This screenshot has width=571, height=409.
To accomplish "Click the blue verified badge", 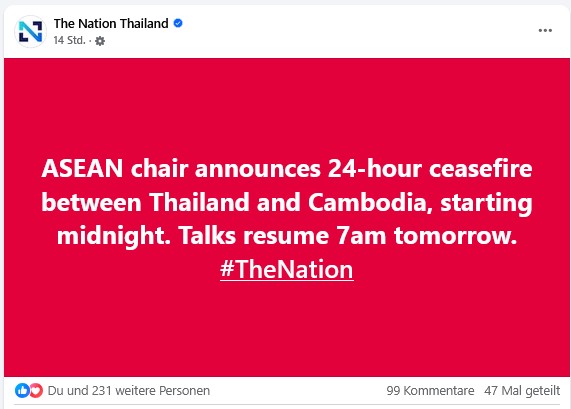I will [178, 23].
